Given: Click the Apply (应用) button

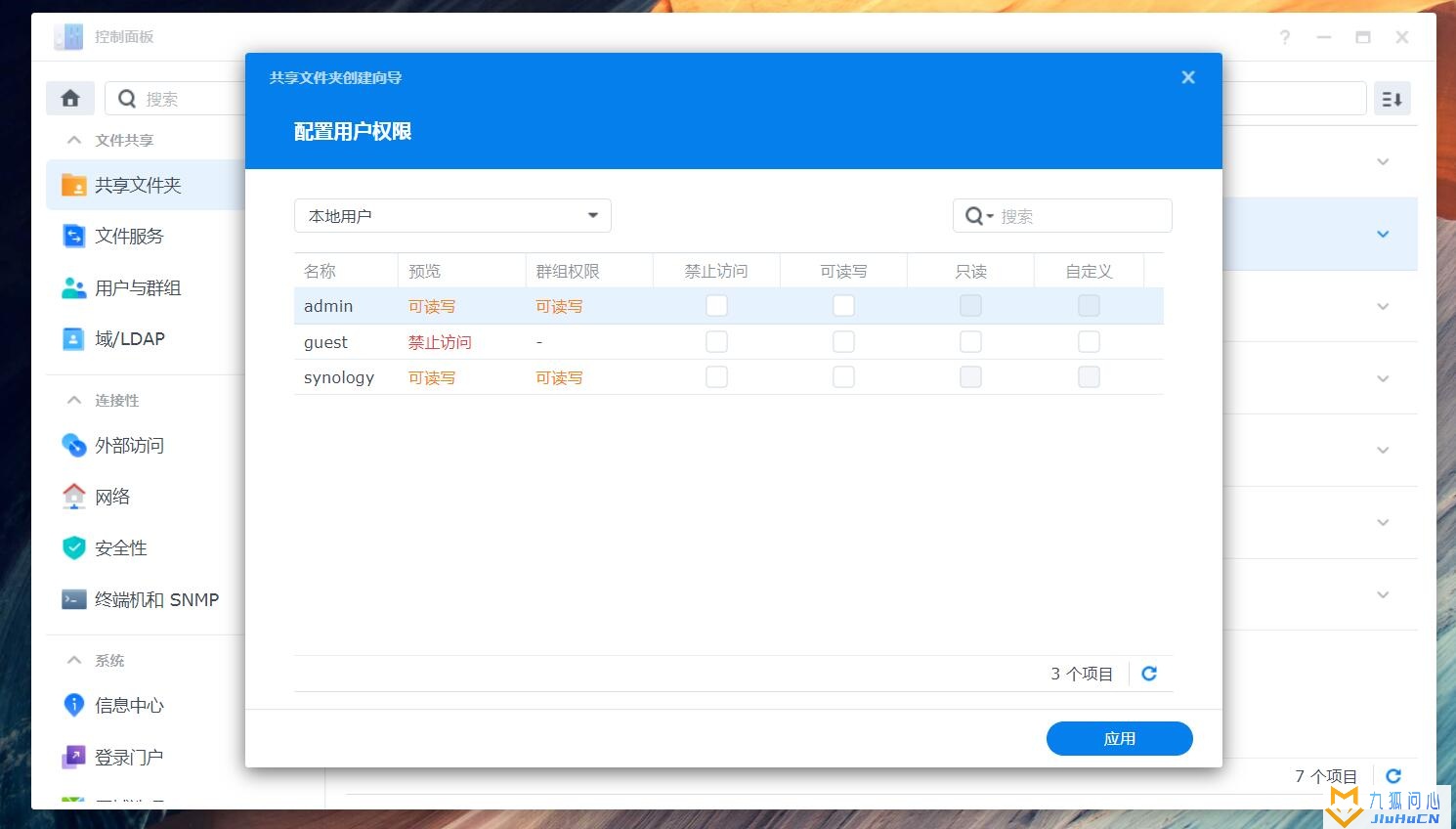Looking at the screenshot, I should click(1120, 739).
